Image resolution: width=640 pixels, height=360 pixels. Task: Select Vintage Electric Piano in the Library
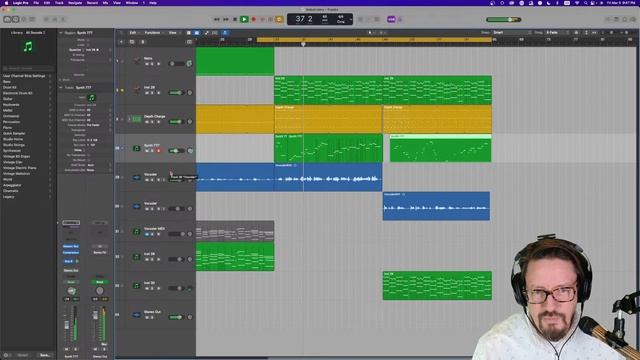click(20, 168)
